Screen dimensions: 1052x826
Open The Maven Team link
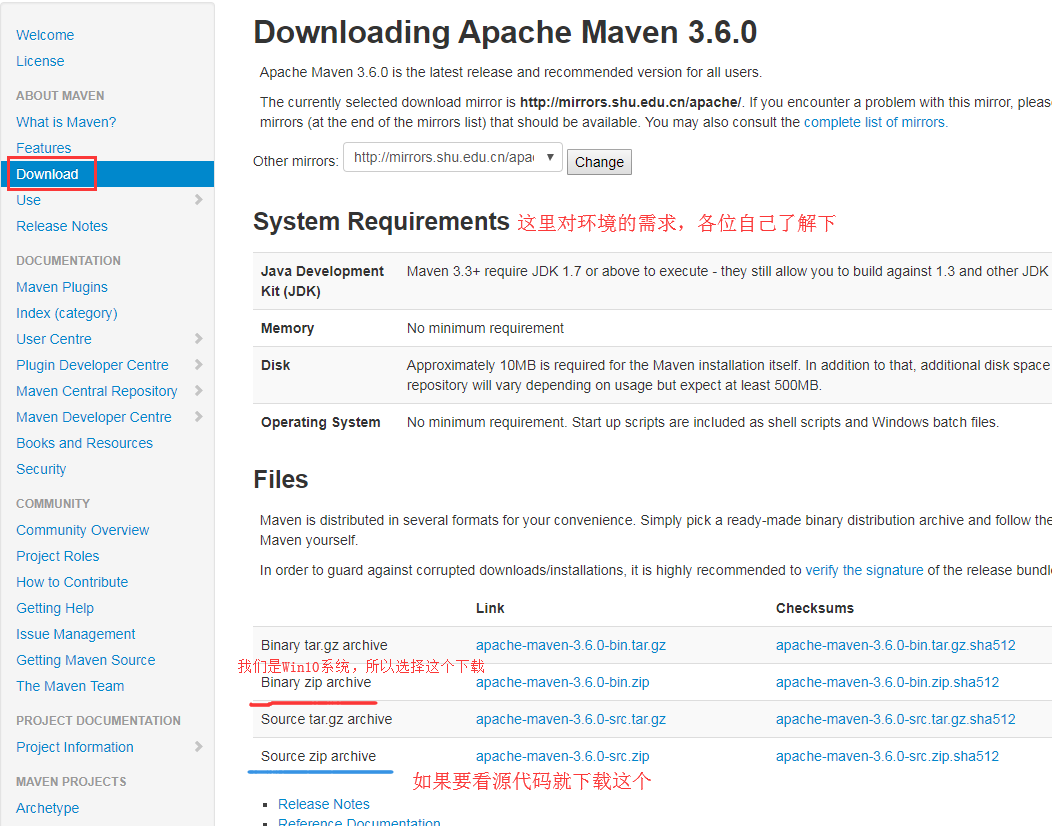click(70, 686)
